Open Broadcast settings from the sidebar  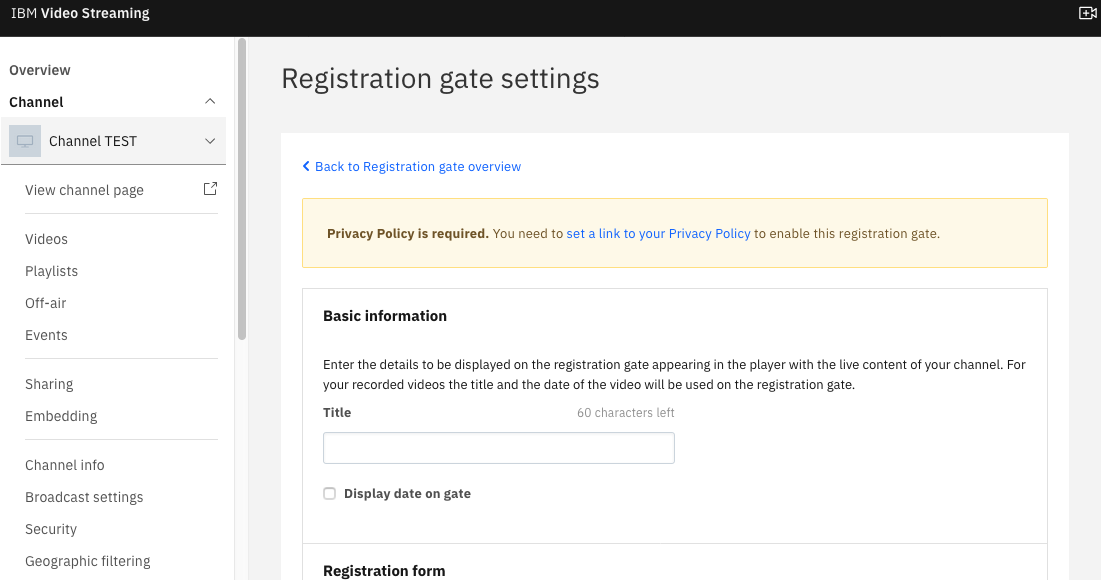coord(84,497)
